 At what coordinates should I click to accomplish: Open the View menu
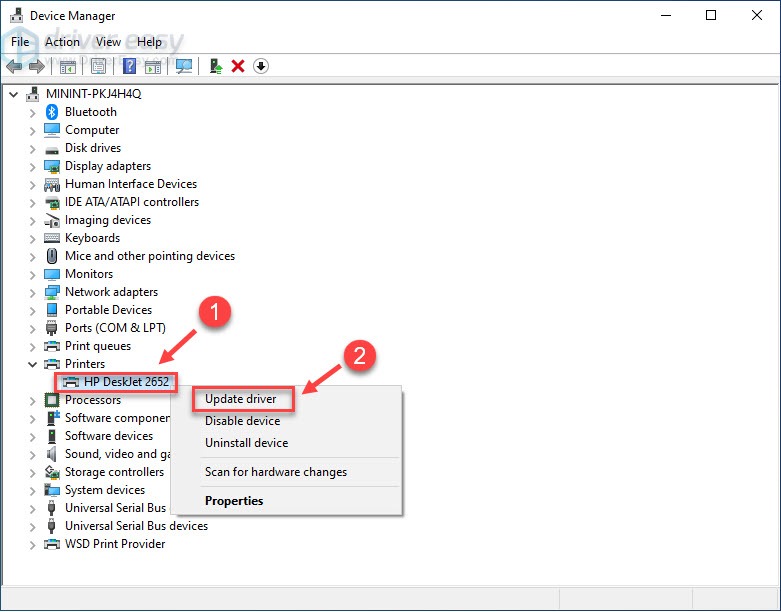(108, 42)
